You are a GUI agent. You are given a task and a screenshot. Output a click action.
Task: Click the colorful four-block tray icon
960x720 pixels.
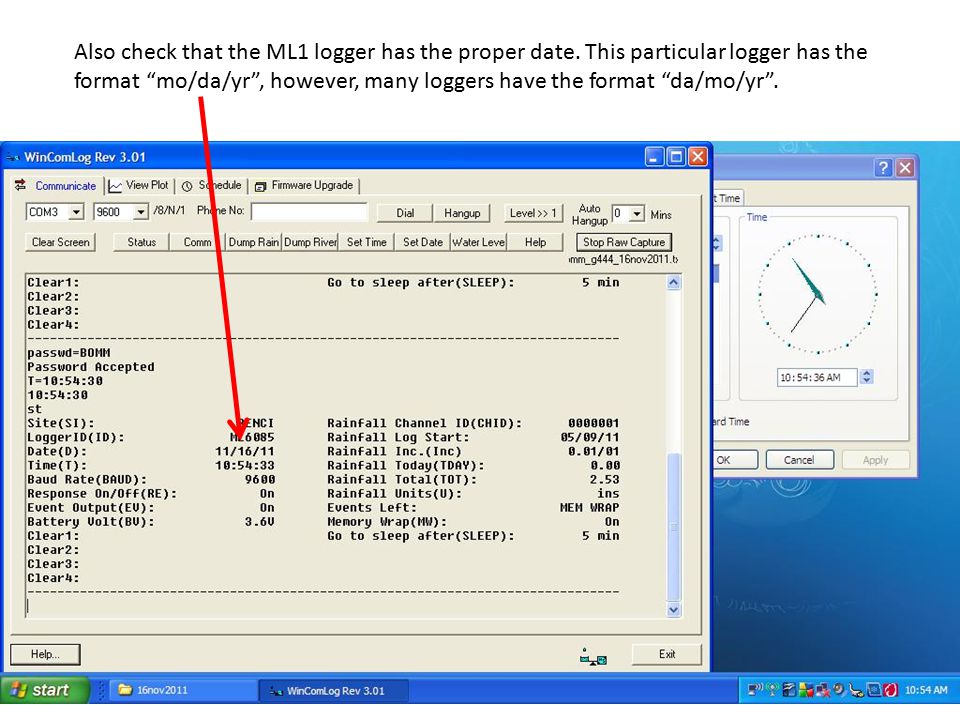[806, 690]
